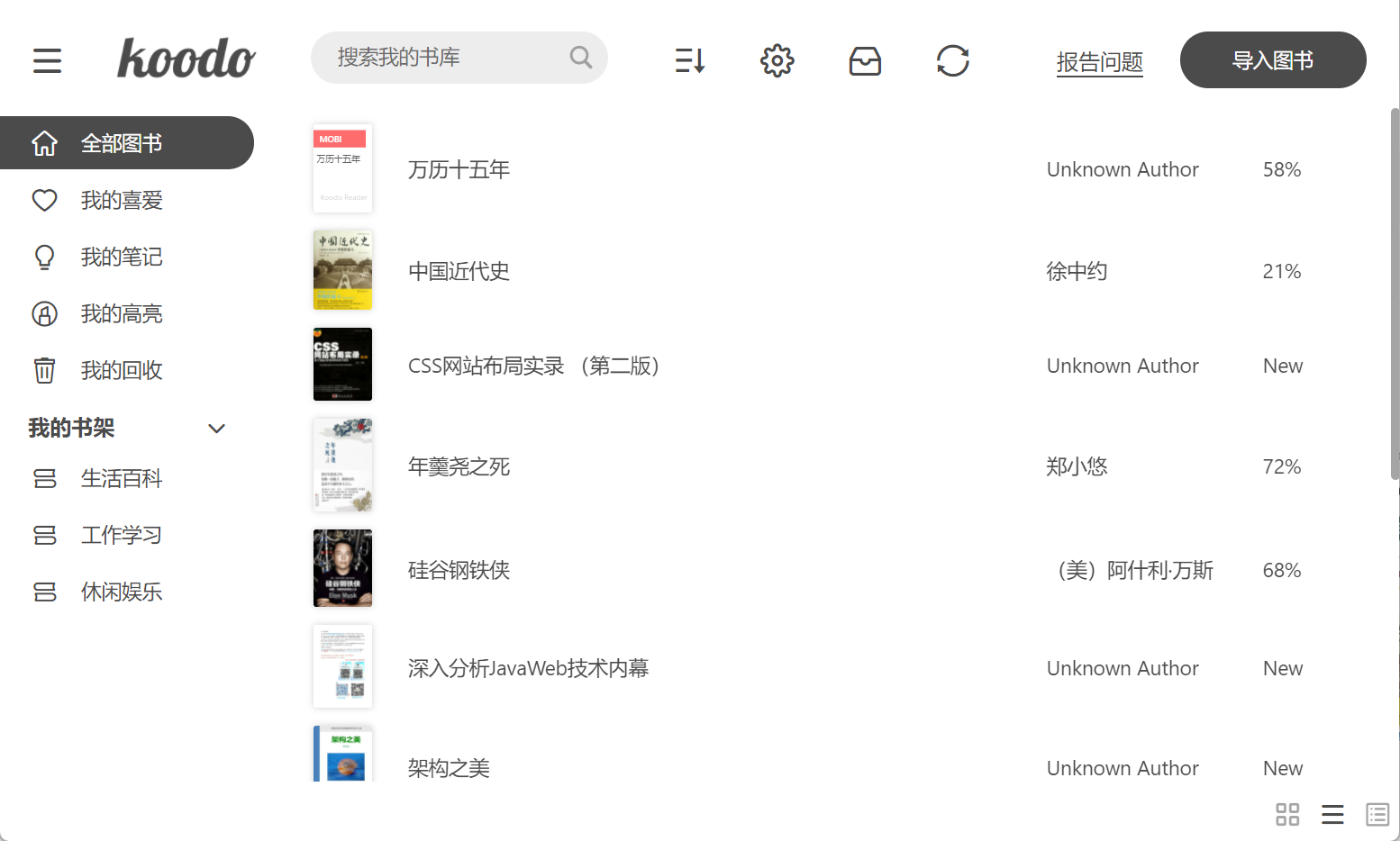Click the 我的书架 heading
Screen dimensions: 1400x841
click(x=71, y=428)
